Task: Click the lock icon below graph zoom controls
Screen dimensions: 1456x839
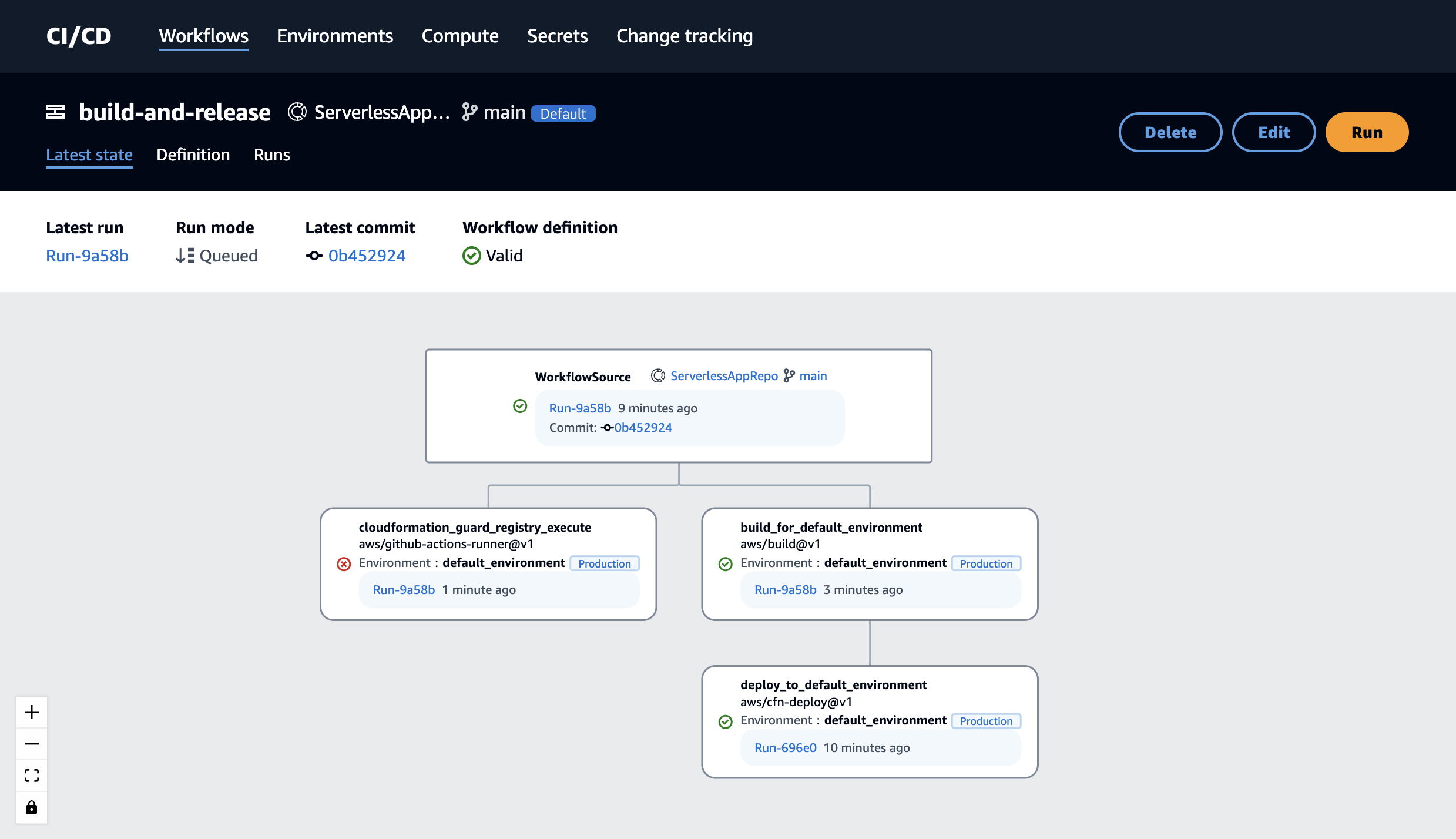Action: click(x=31, y=807)
